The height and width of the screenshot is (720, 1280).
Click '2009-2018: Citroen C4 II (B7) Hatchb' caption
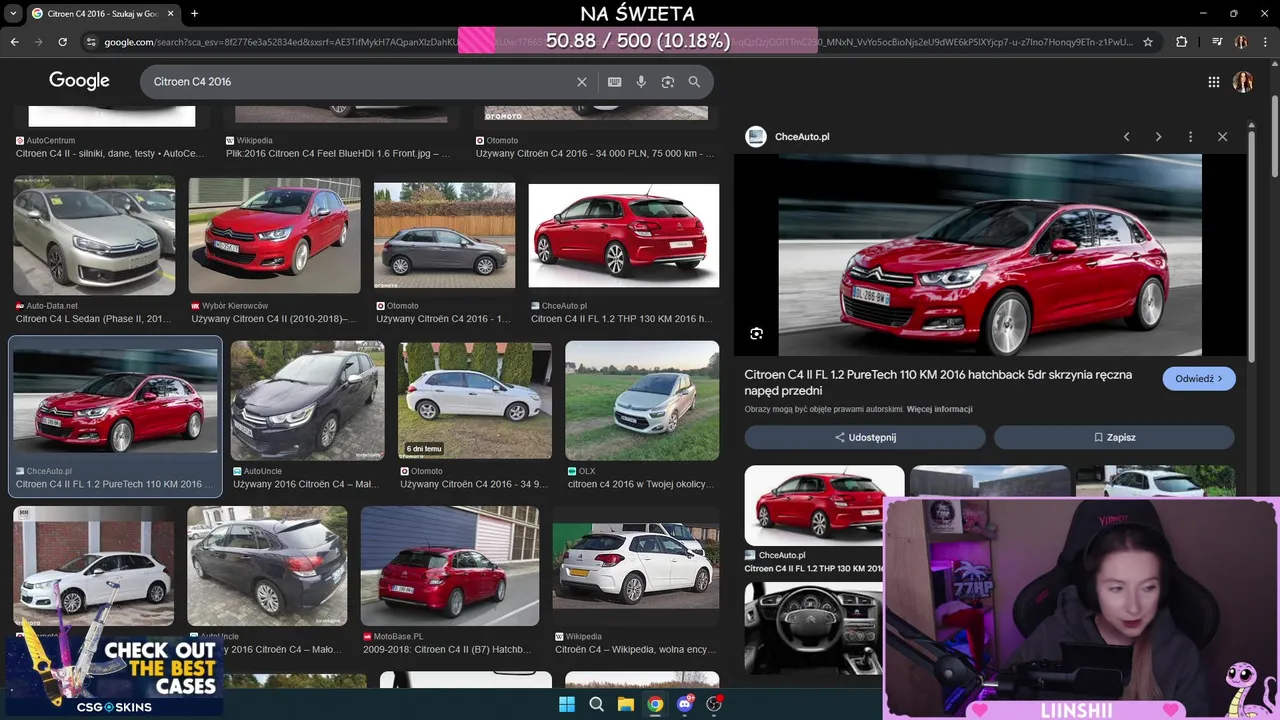[447, 649]
